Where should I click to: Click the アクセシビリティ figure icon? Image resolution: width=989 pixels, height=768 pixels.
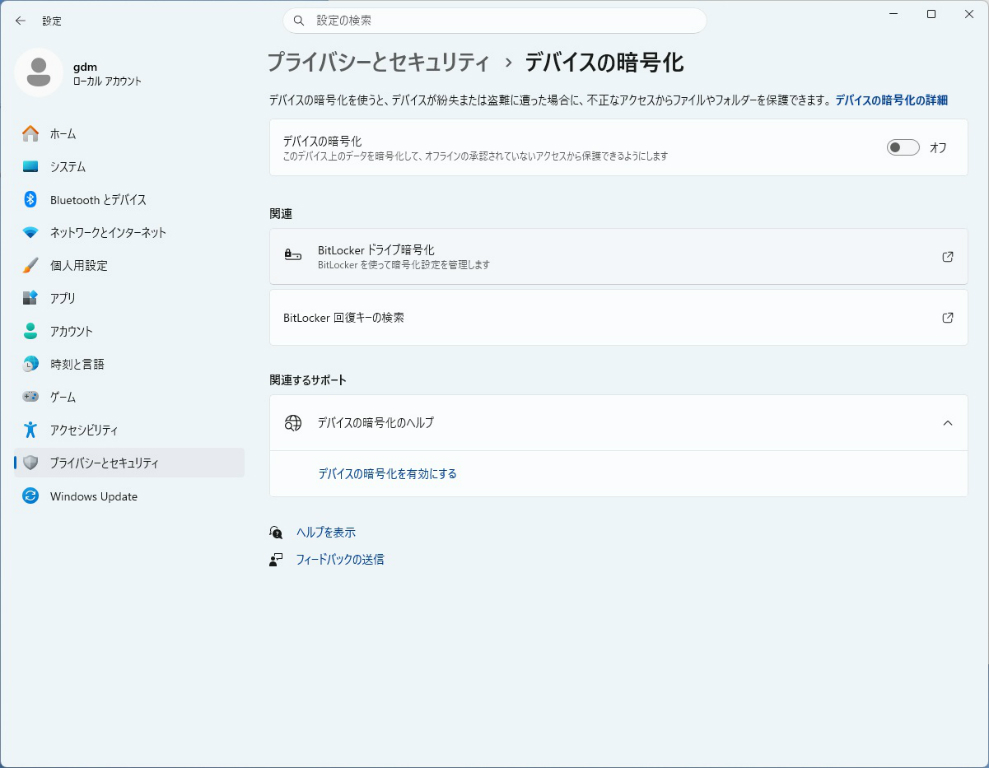(30, 430)
